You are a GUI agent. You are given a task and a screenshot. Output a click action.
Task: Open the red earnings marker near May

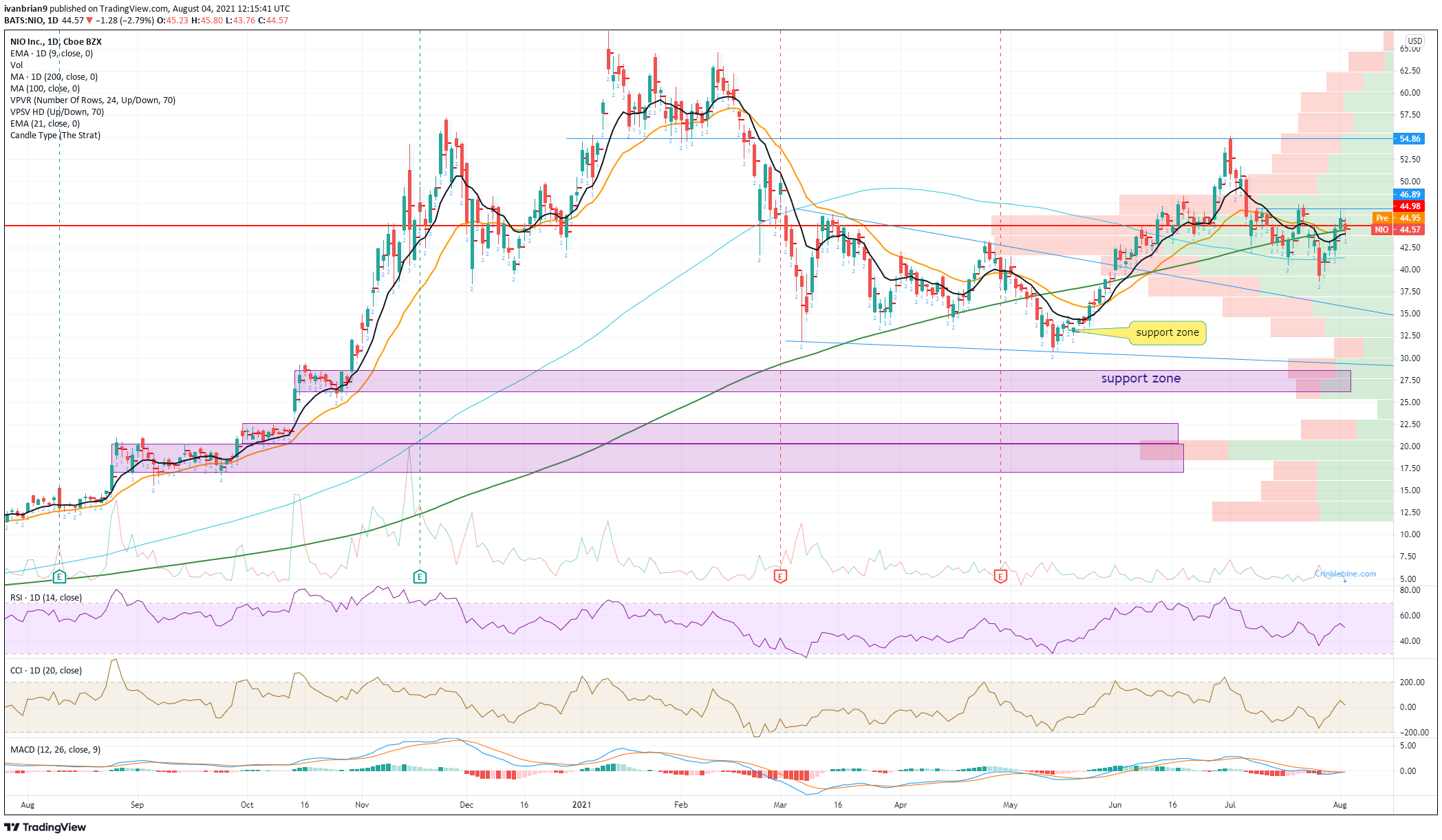pyautogui.click(x=1000, y=577)
